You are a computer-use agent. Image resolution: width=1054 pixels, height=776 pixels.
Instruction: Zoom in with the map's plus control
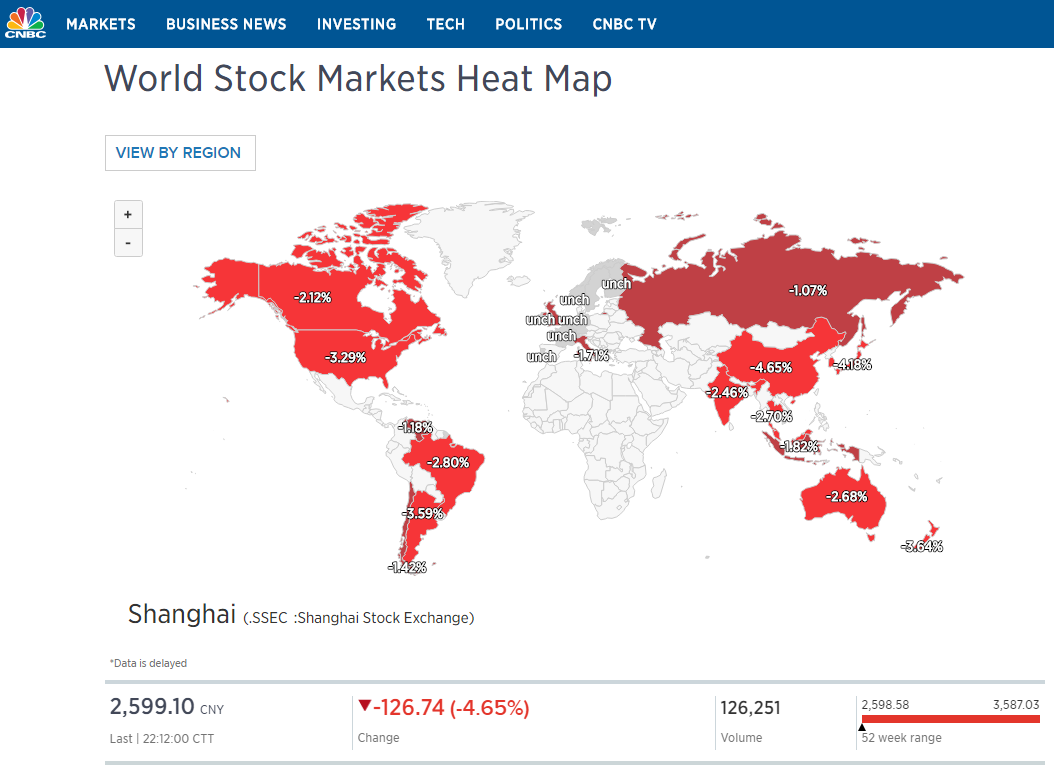click(x=128, y=214)
